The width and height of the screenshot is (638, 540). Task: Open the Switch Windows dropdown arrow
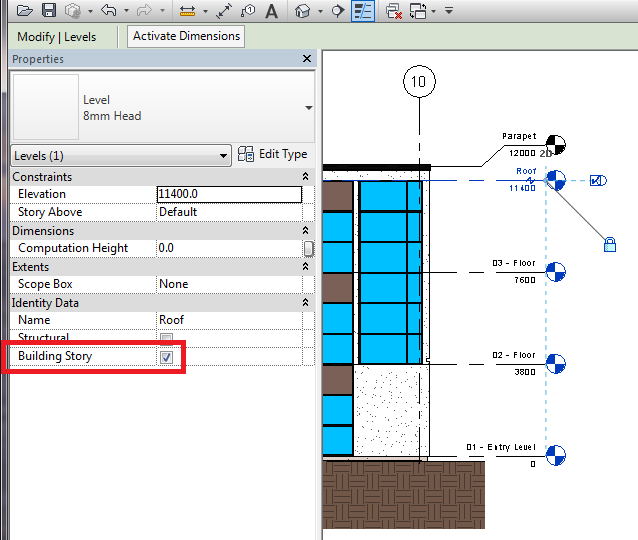coord(433,11)
